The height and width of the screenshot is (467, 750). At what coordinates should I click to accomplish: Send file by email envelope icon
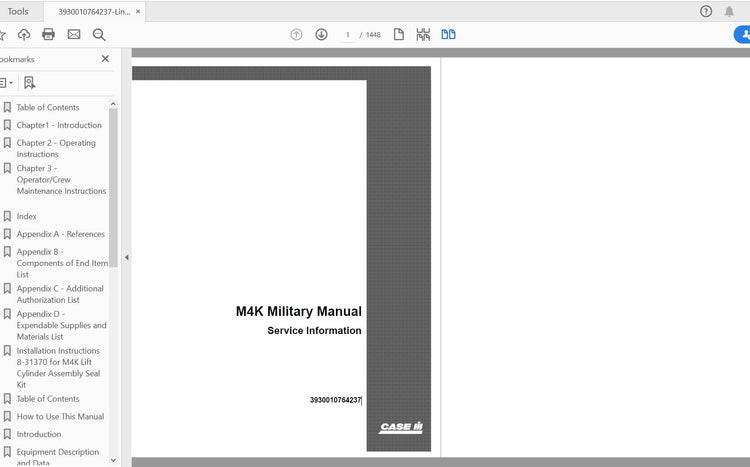pos(74,34)
